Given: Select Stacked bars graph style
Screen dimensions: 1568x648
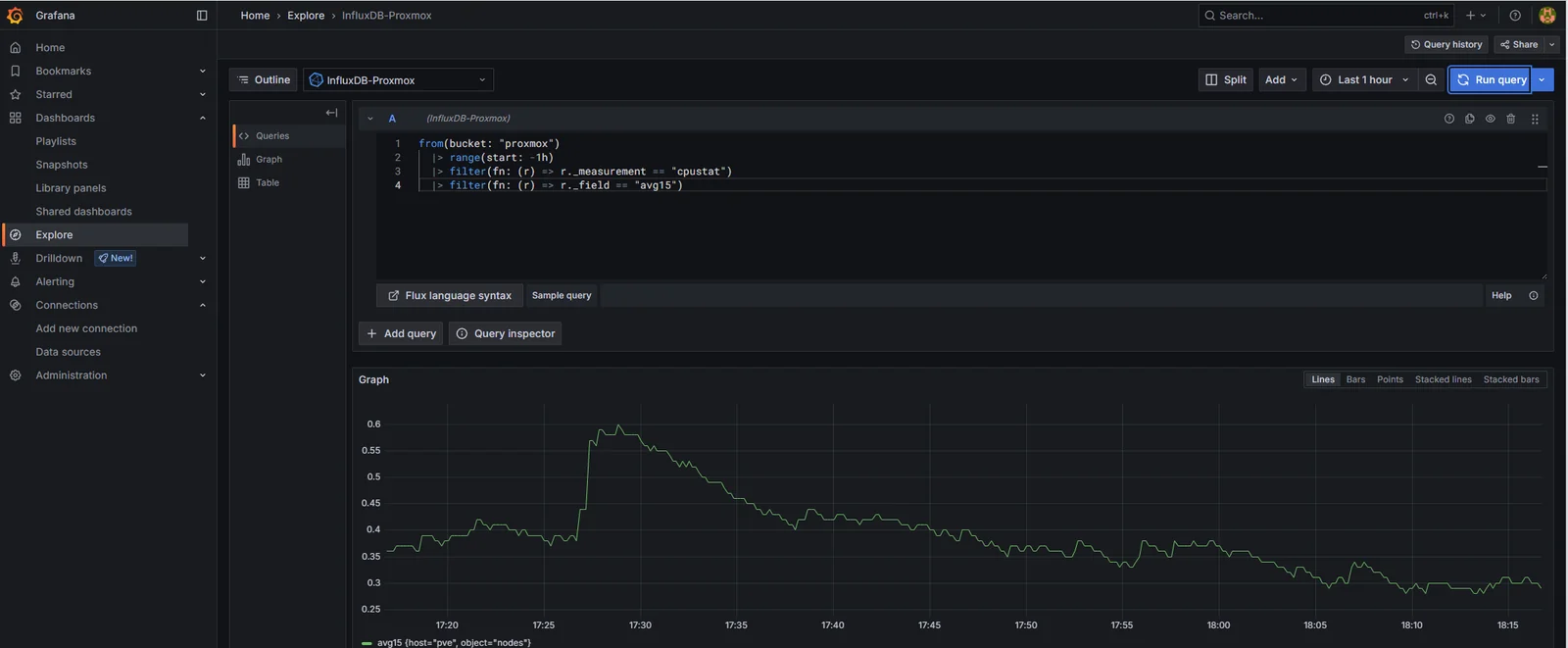Looking at the screenshot, I should pos(1511,379).
